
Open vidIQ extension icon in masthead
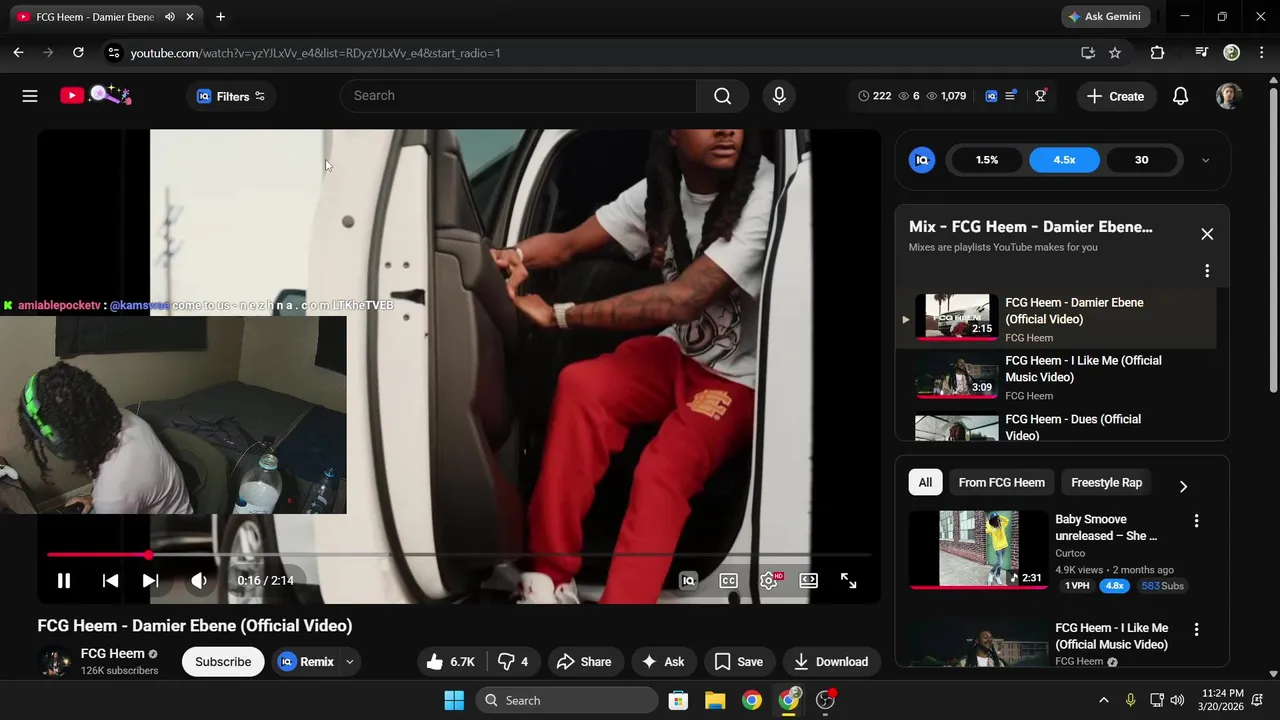pos(992,96)
